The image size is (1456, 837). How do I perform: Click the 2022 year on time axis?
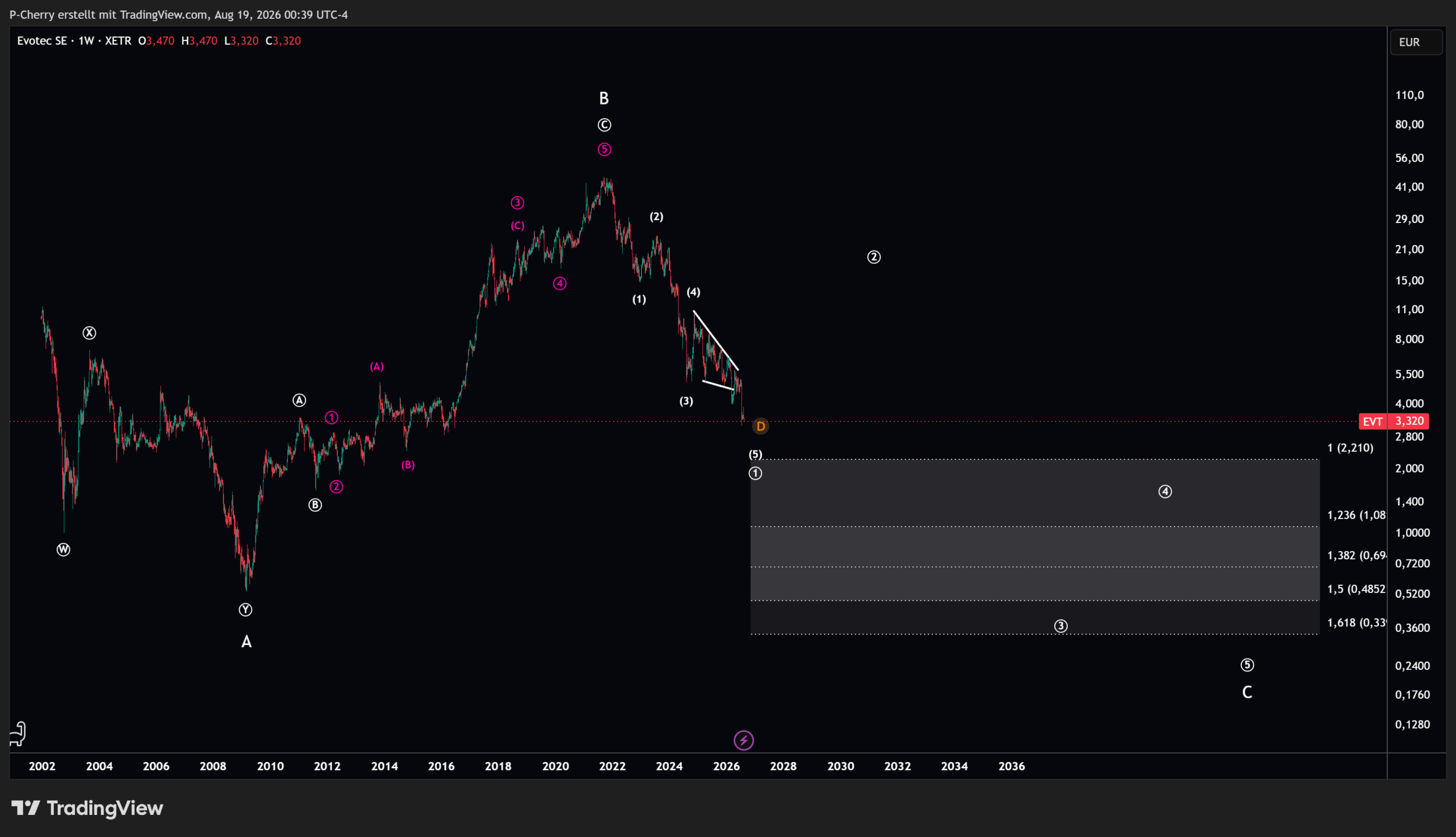612,766
